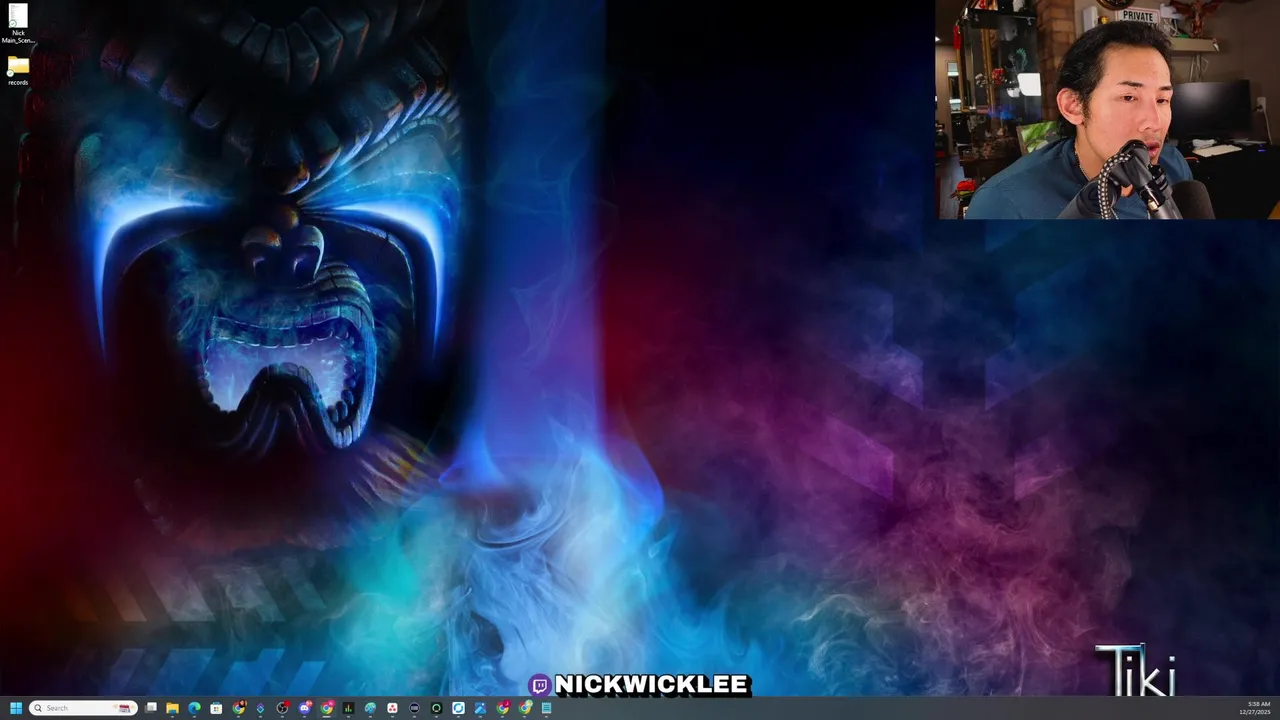
Task: Open the dark app with green bars
Action: (x=348, y=708)
